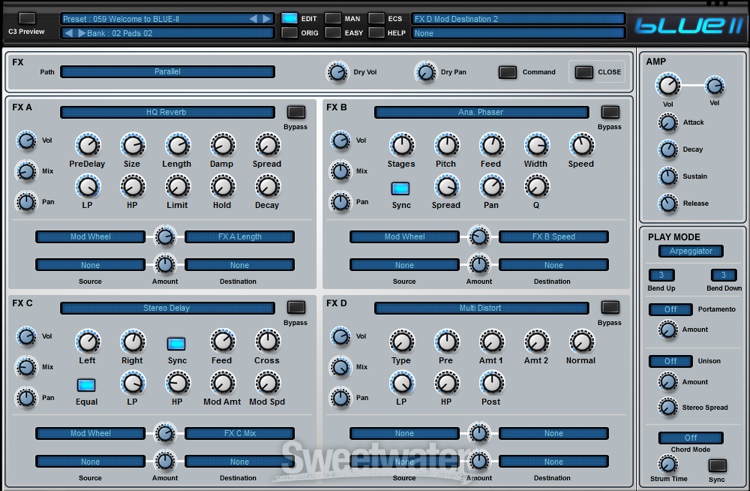The image size is (750, 491).
Task: Click the FX C Mod Amt knob
Action: (x=222, y=383)
